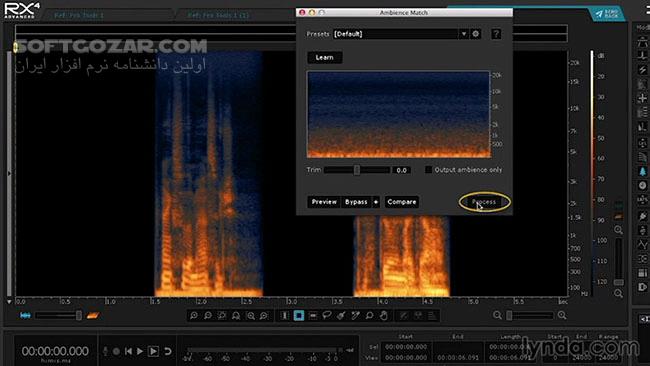Click the Trim value field 0.0
This screenshot has width=650, height=366.
(401, 170)
